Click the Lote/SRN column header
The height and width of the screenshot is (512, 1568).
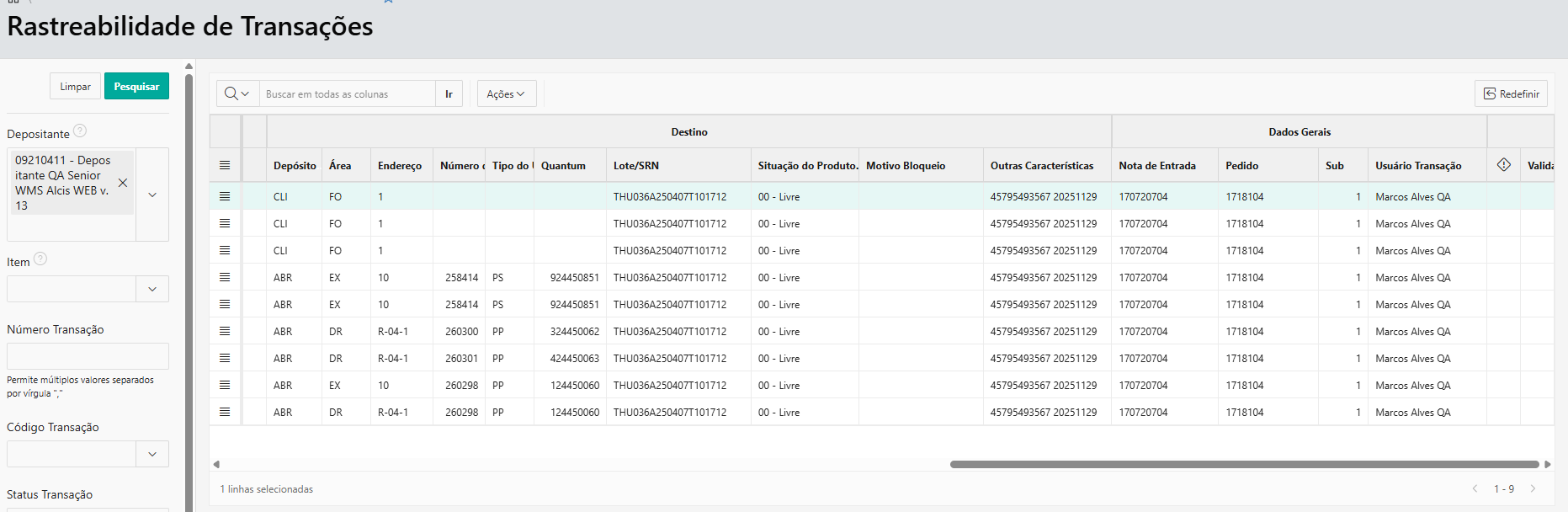[636, 166]
